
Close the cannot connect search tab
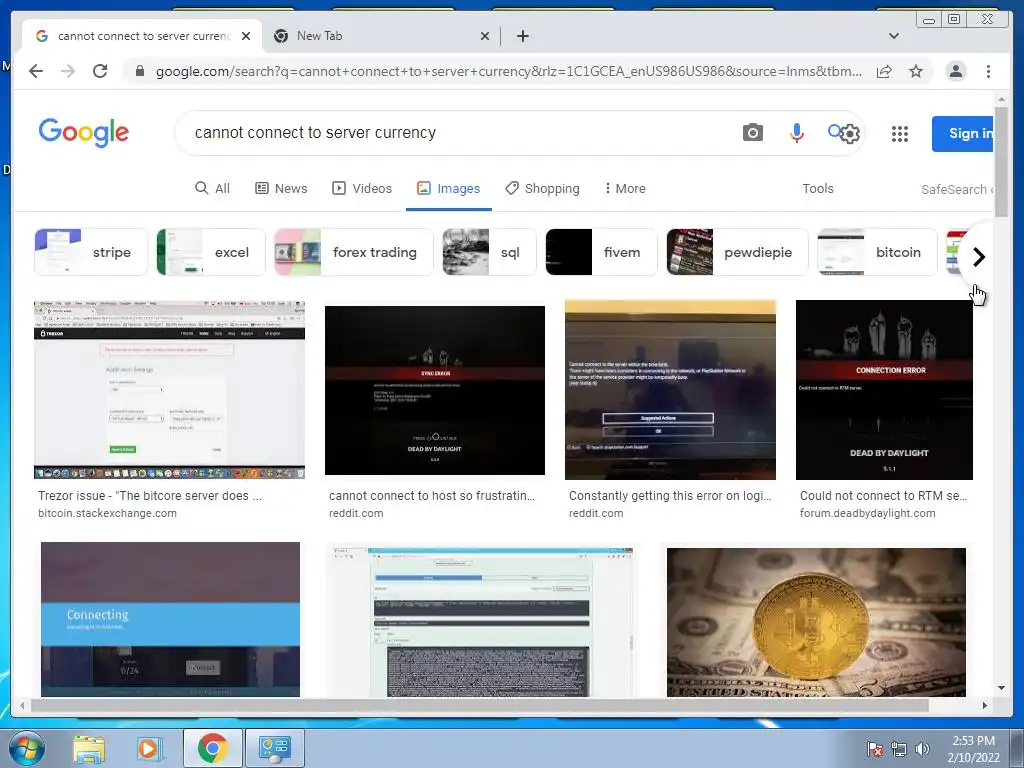coord(246,36)
